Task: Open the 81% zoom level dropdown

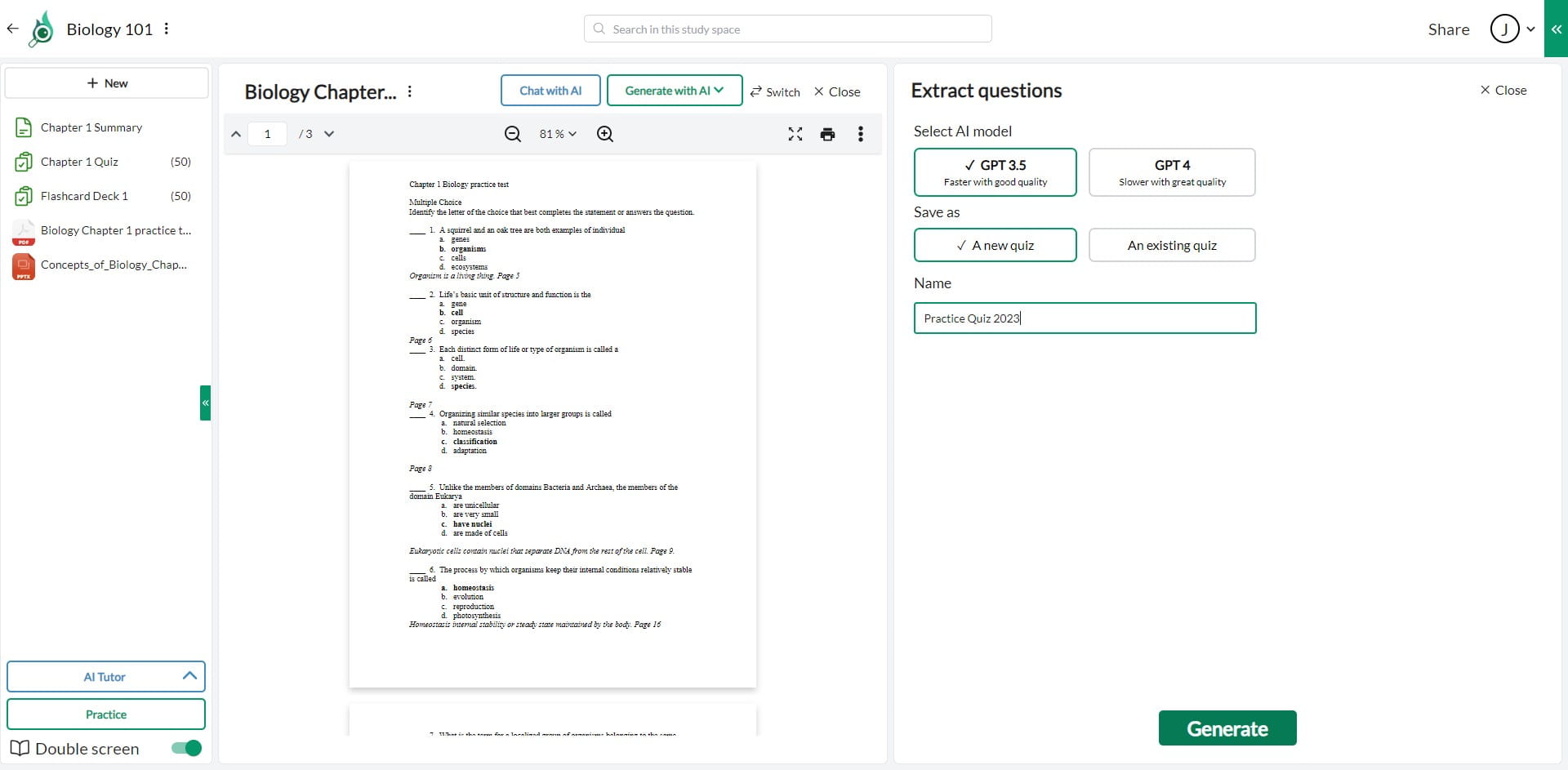Action: point(558,134)
